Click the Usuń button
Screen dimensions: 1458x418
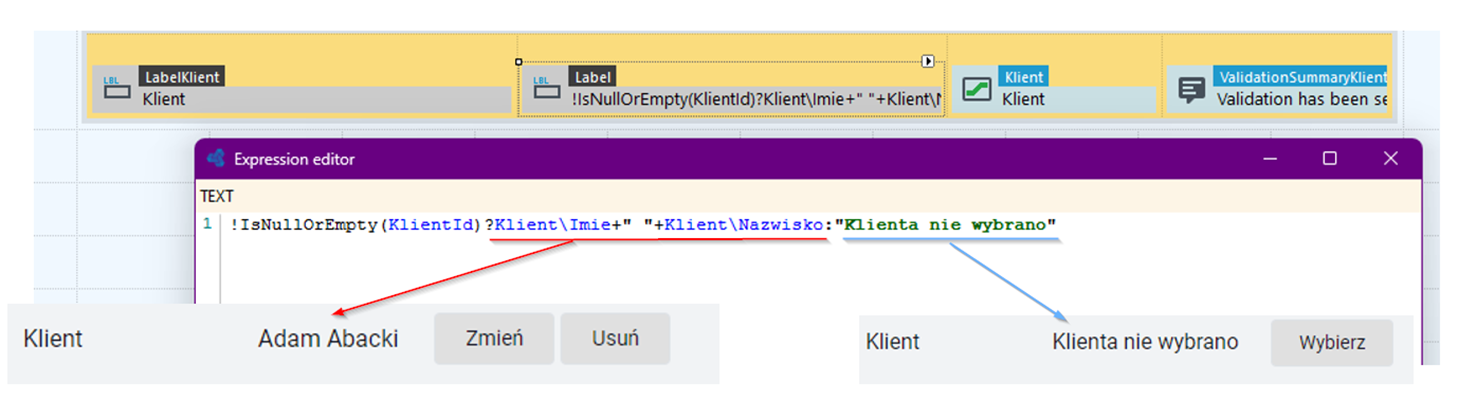click(x=615, y=338)
